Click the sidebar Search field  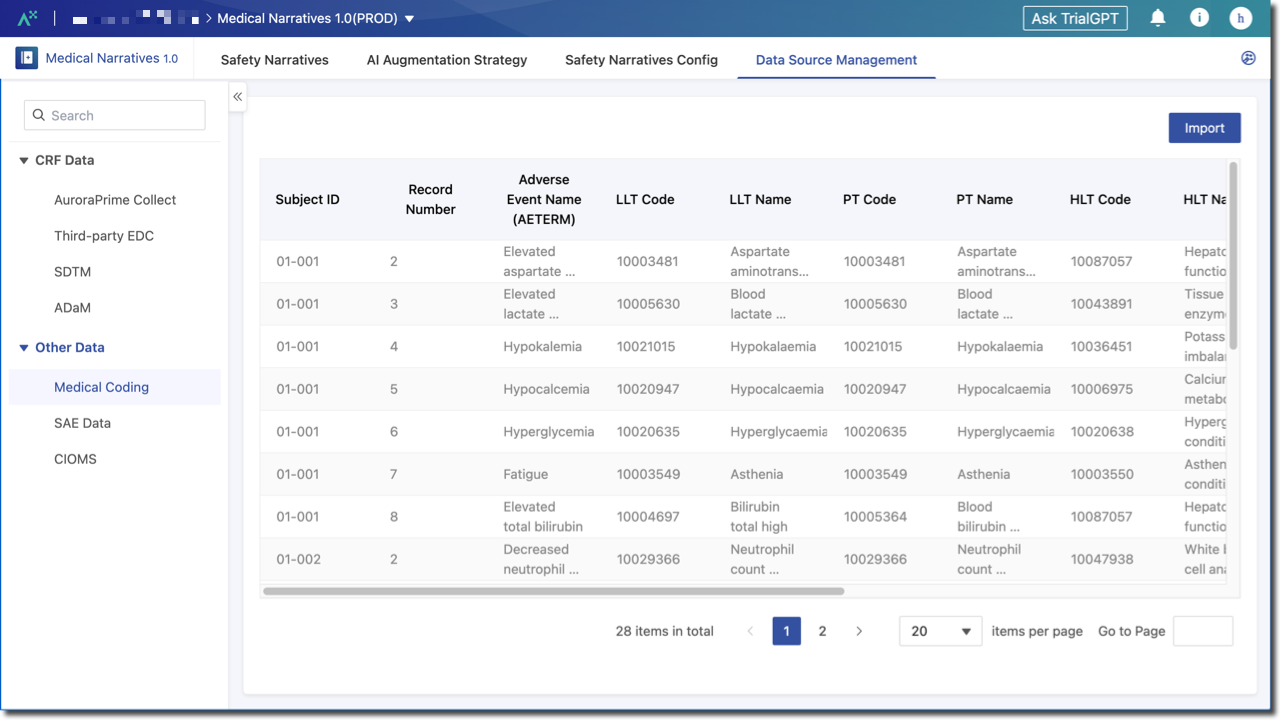(x=115, y=115)
